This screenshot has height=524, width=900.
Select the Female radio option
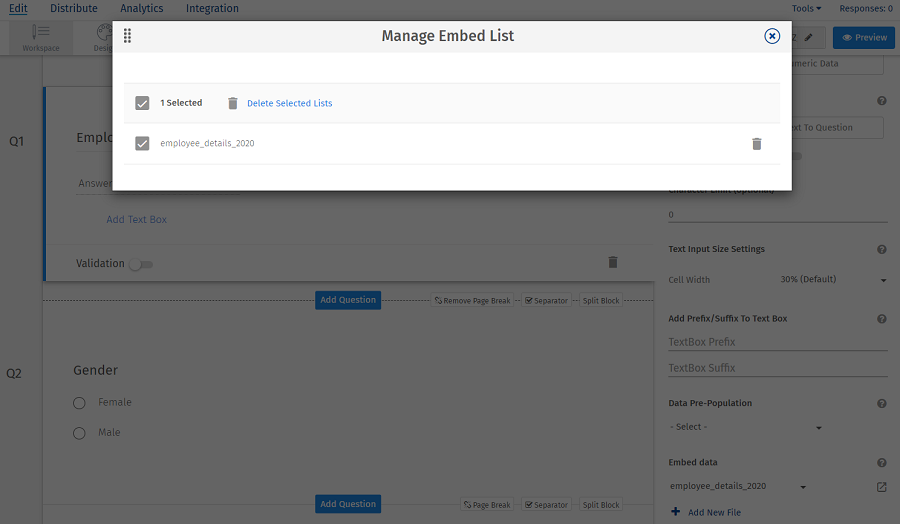pos(79,403)
